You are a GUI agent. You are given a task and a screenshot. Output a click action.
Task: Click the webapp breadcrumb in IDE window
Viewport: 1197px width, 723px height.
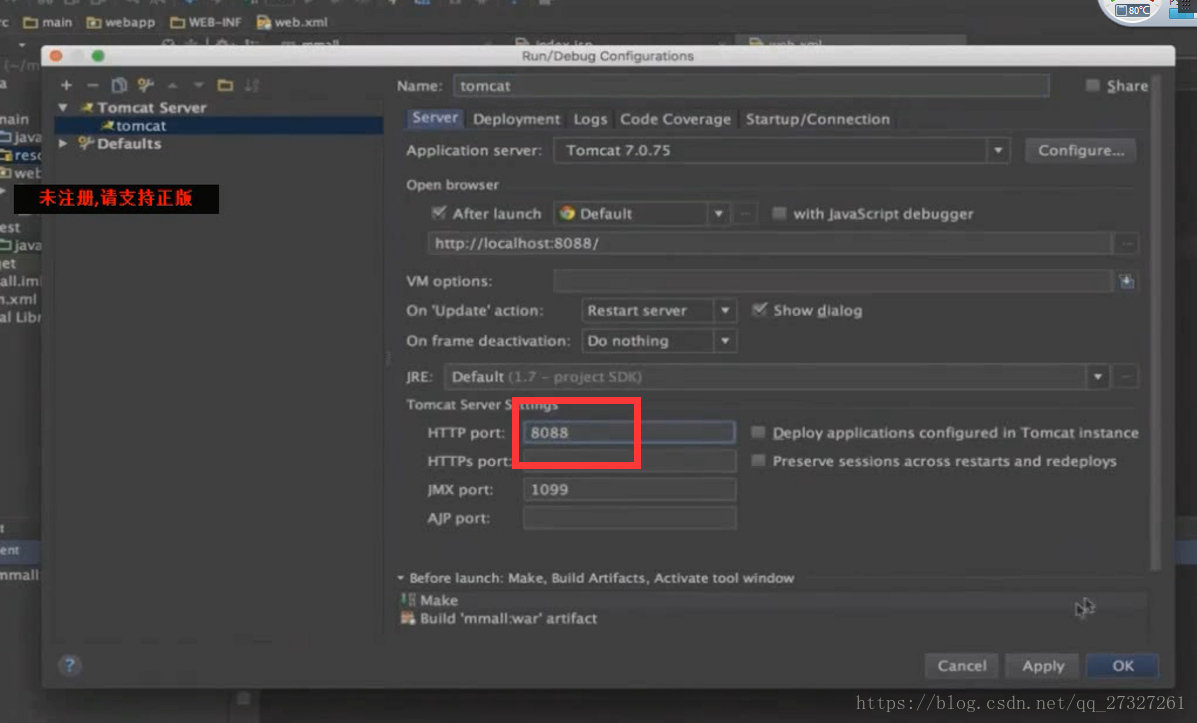tap(121, 22)
